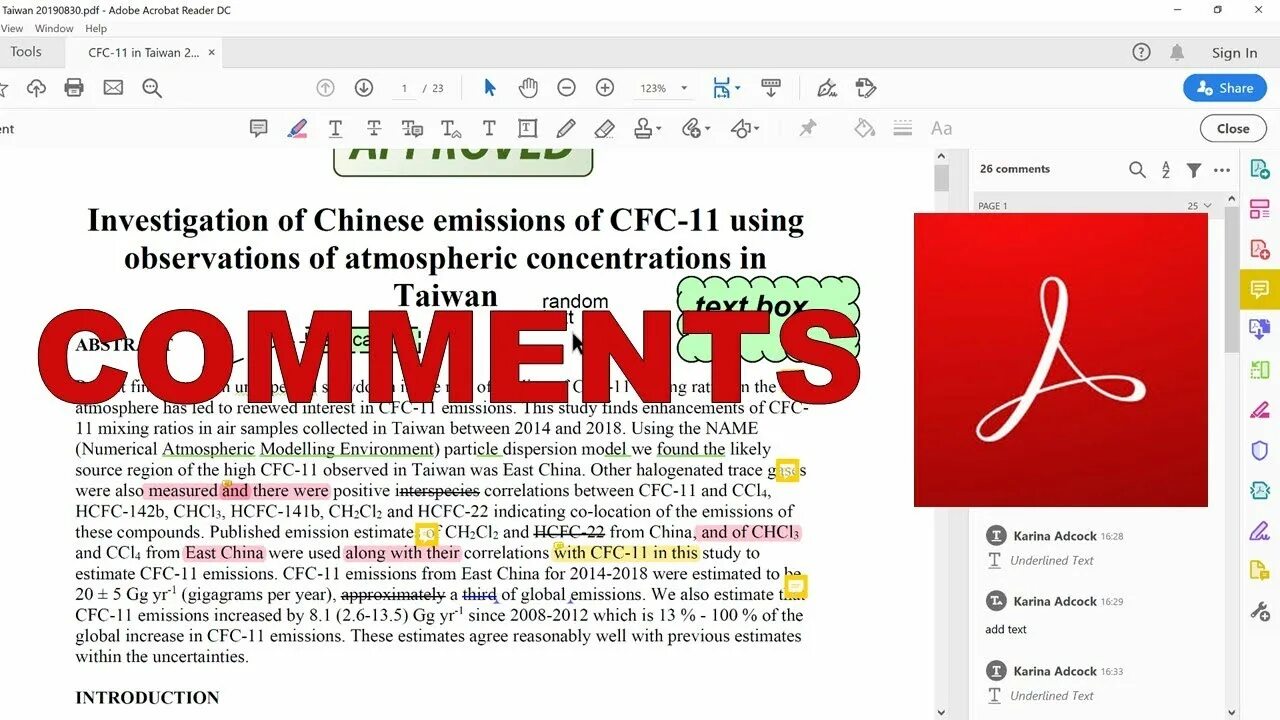Select the 'add text' comment at 16:29
The width and height of the screenshot is (1280, 720).
(1100, 613)
